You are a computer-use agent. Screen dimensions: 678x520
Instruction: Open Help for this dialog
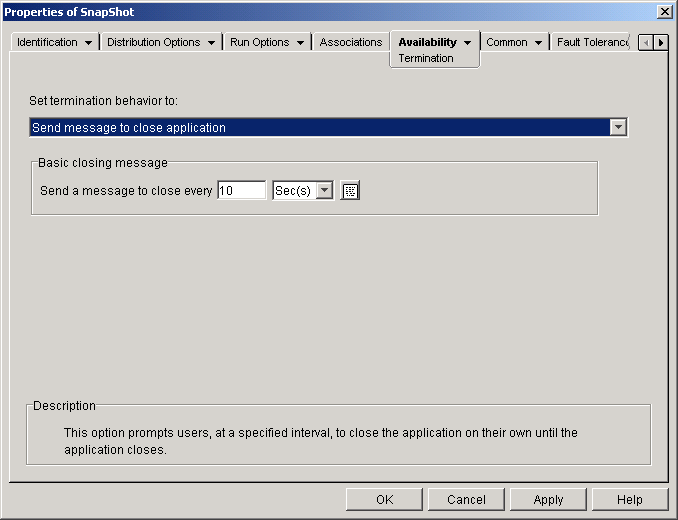click(x=630, y=500)
